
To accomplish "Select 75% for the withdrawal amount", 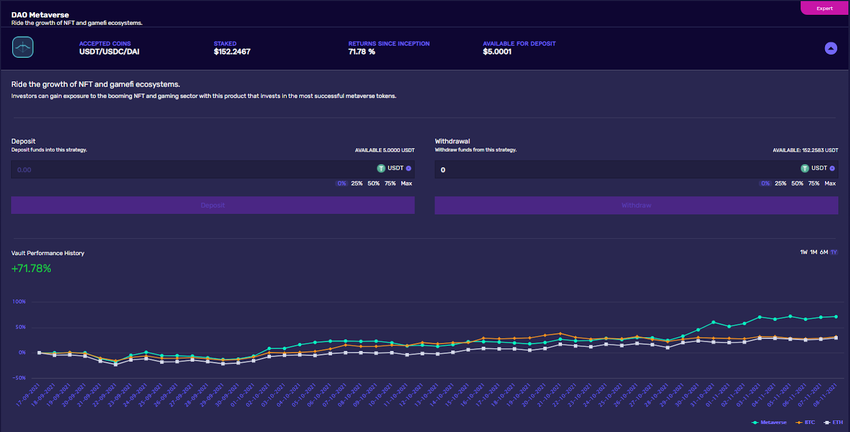I will 813,184.
